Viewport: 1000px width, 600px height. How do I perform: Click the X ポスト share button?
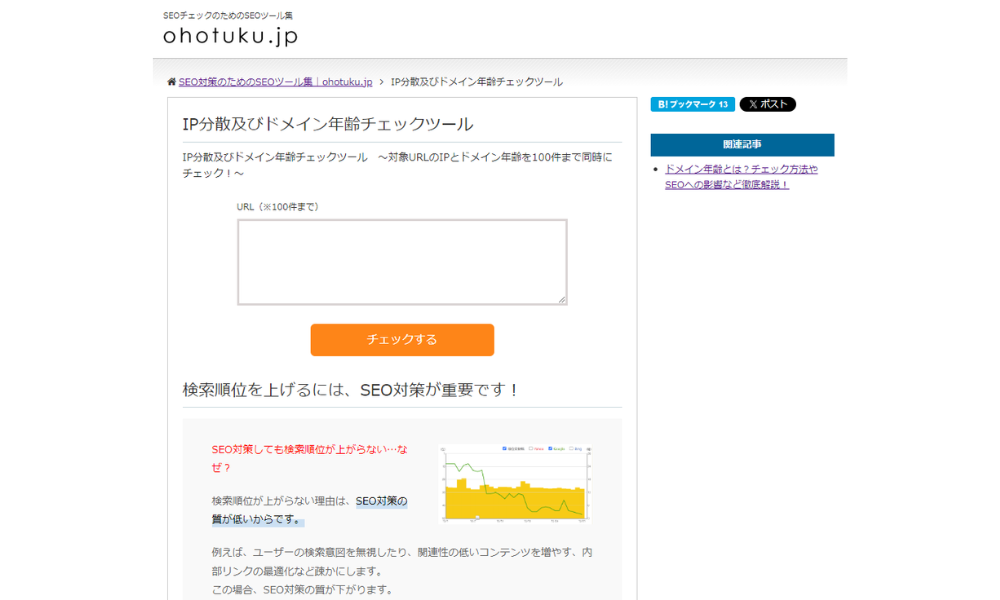767,104
